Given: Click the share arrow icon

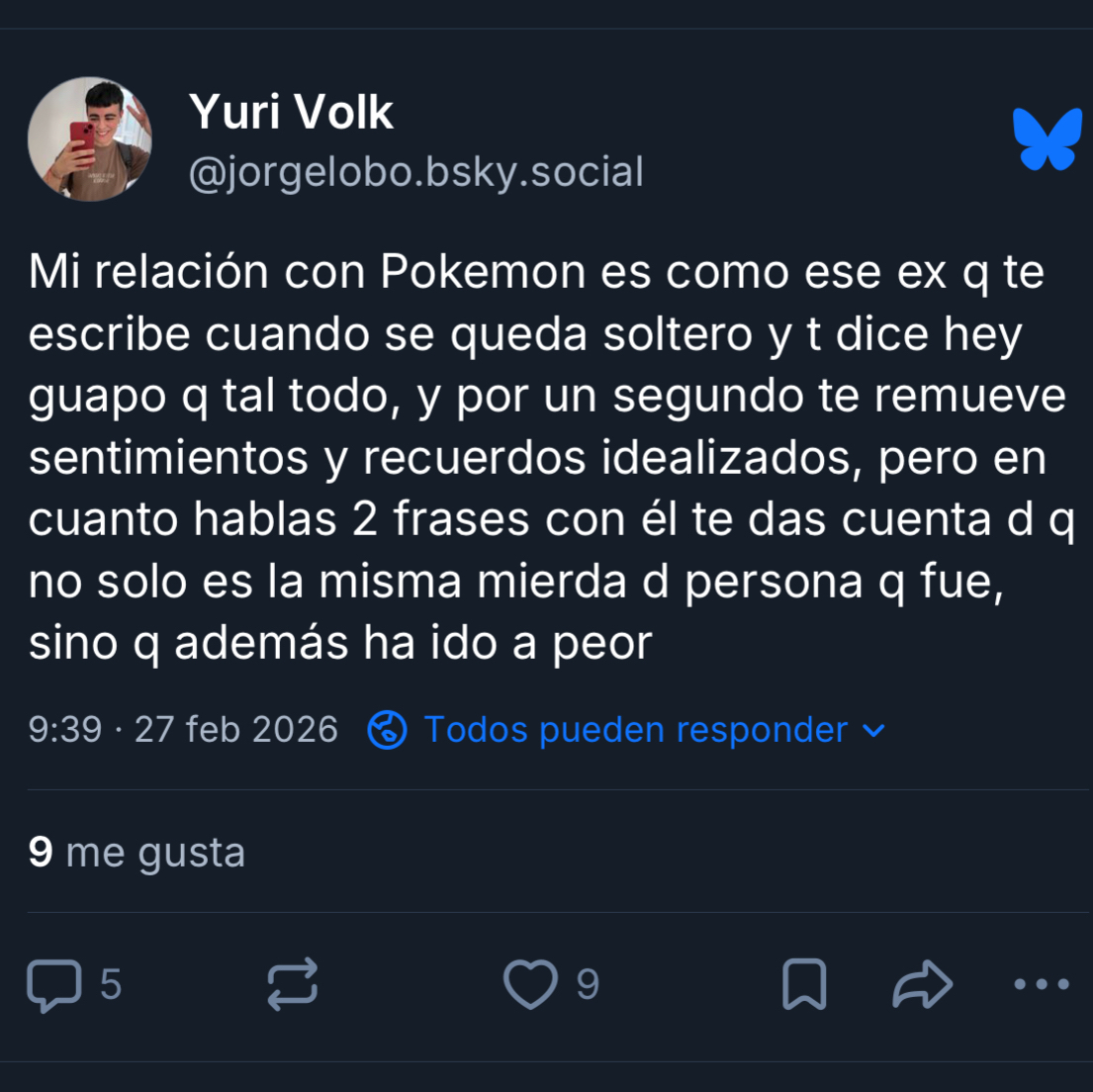Looking at the screenshot, I should [922, 984].
